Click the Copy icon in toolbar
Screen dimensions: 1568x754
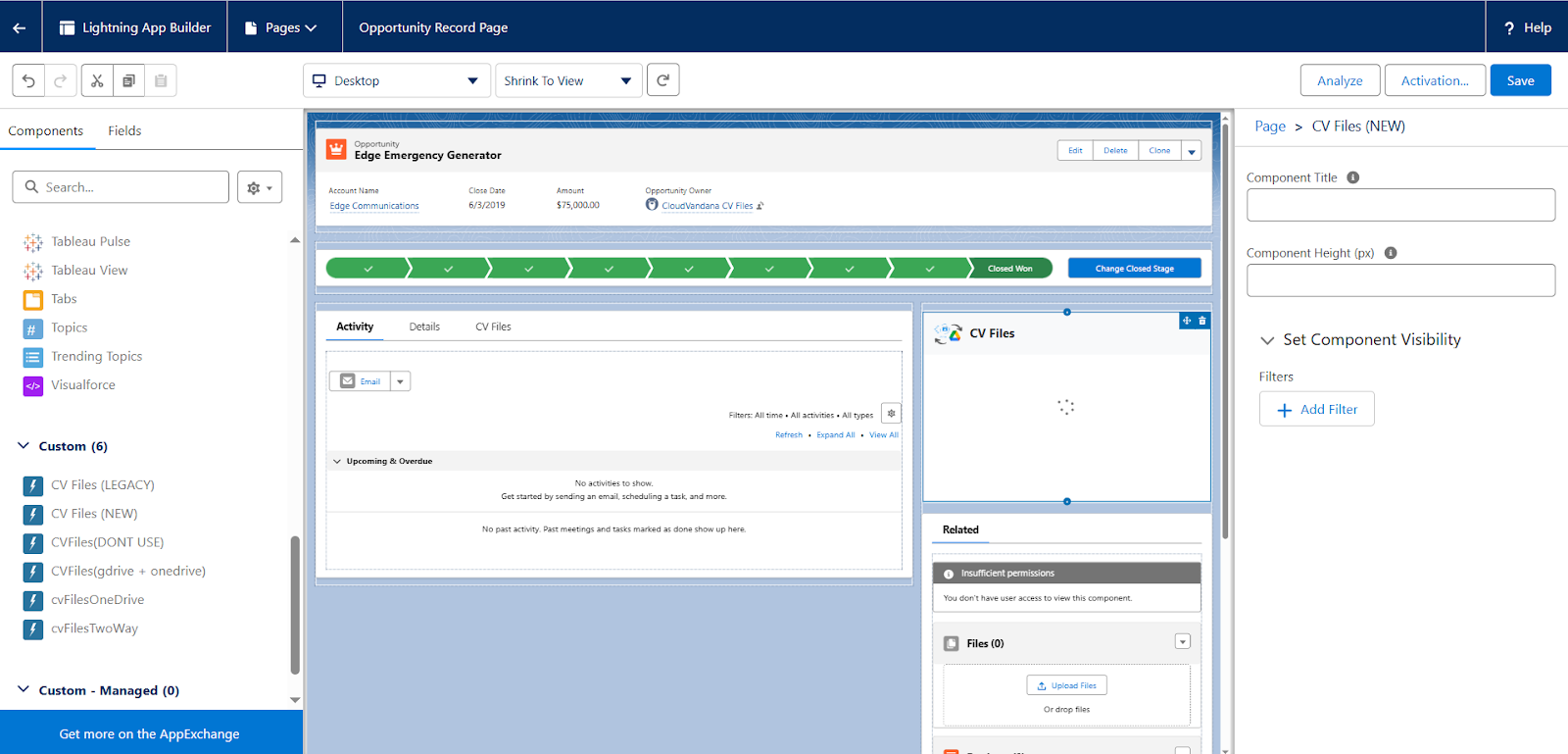coord(128,80)
